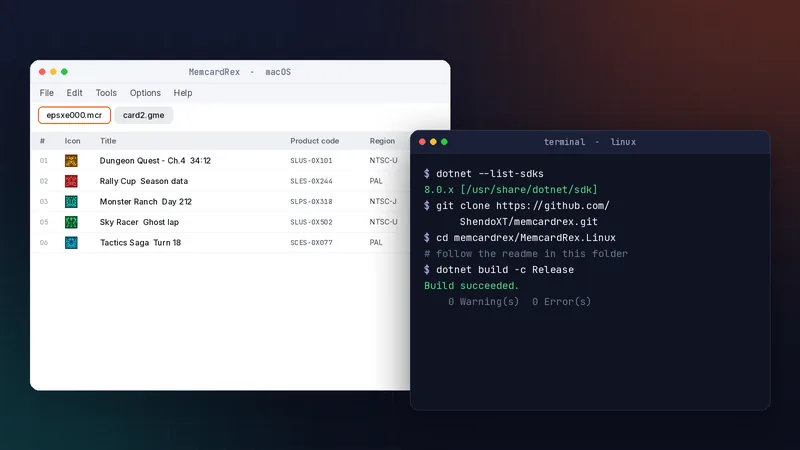The width and height of the screenshot is (800, 450).
Task: Click product code SLES-0X244
Action: [311, 181]
